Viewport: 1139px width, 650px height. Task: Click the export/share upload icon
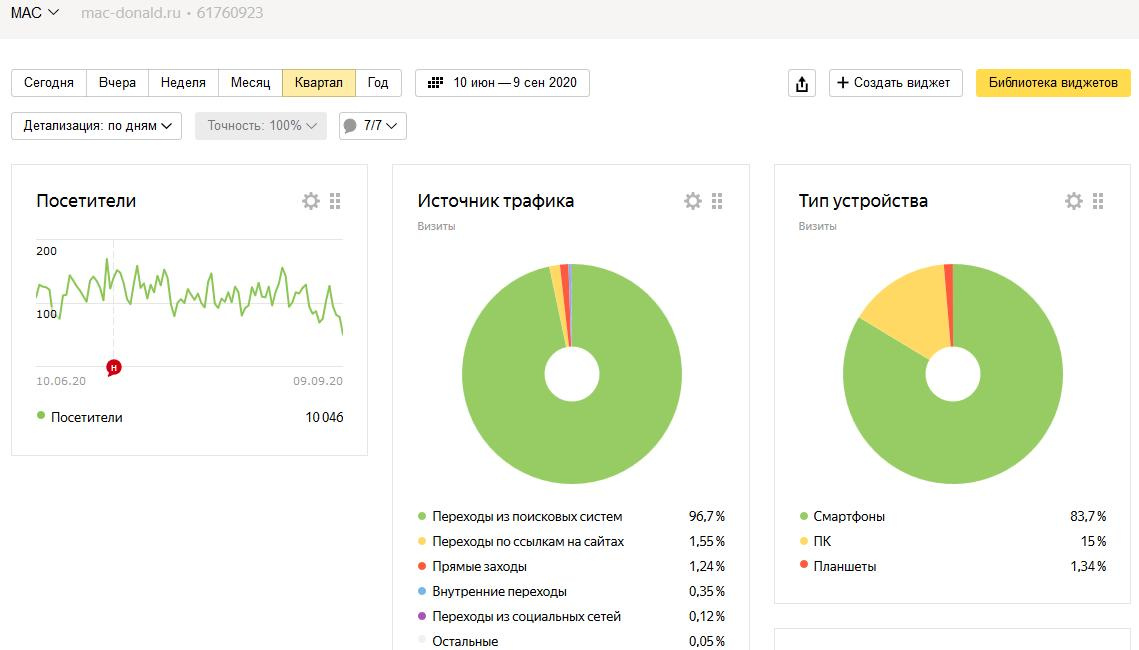[802, 83]
